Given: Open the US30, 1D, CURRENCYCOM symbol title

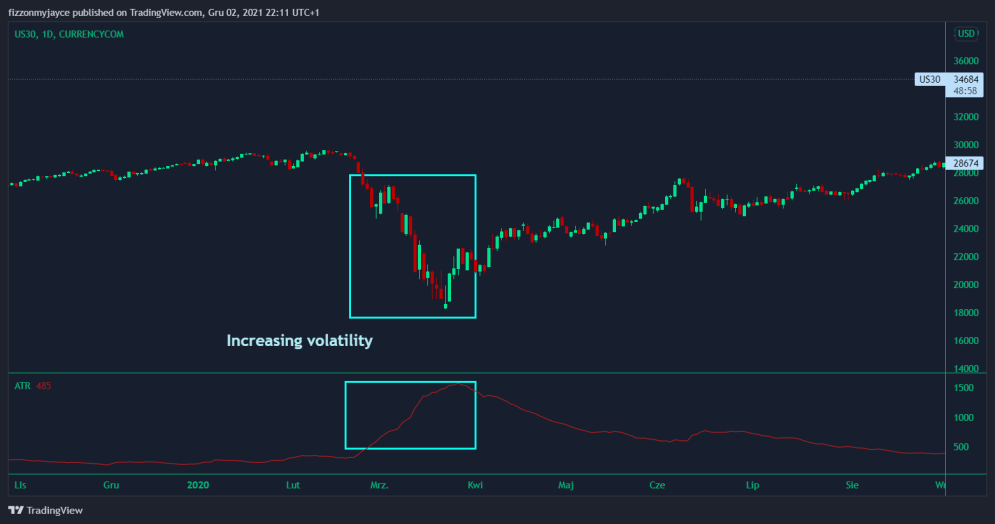Looking at the screenshot, I should click(x=69, y=34).
